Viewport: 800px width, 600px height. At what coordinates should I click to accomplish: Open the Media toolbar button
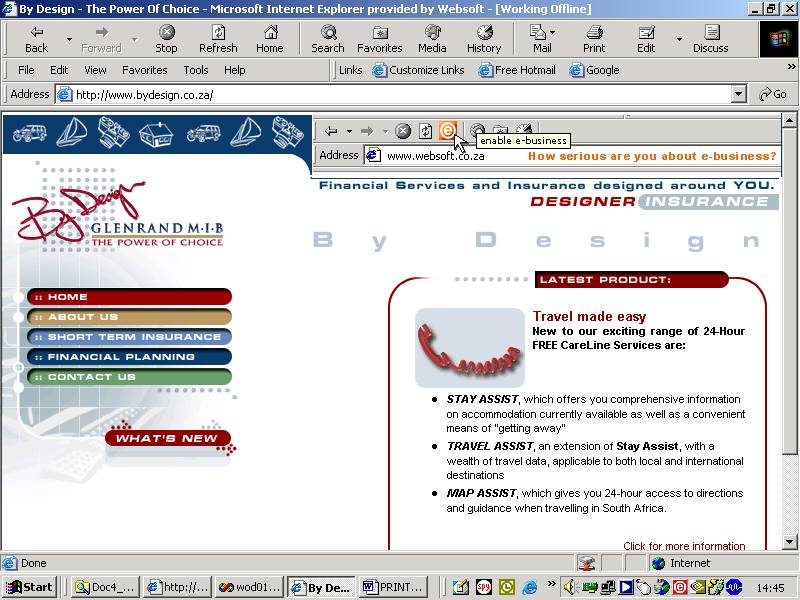432,39
